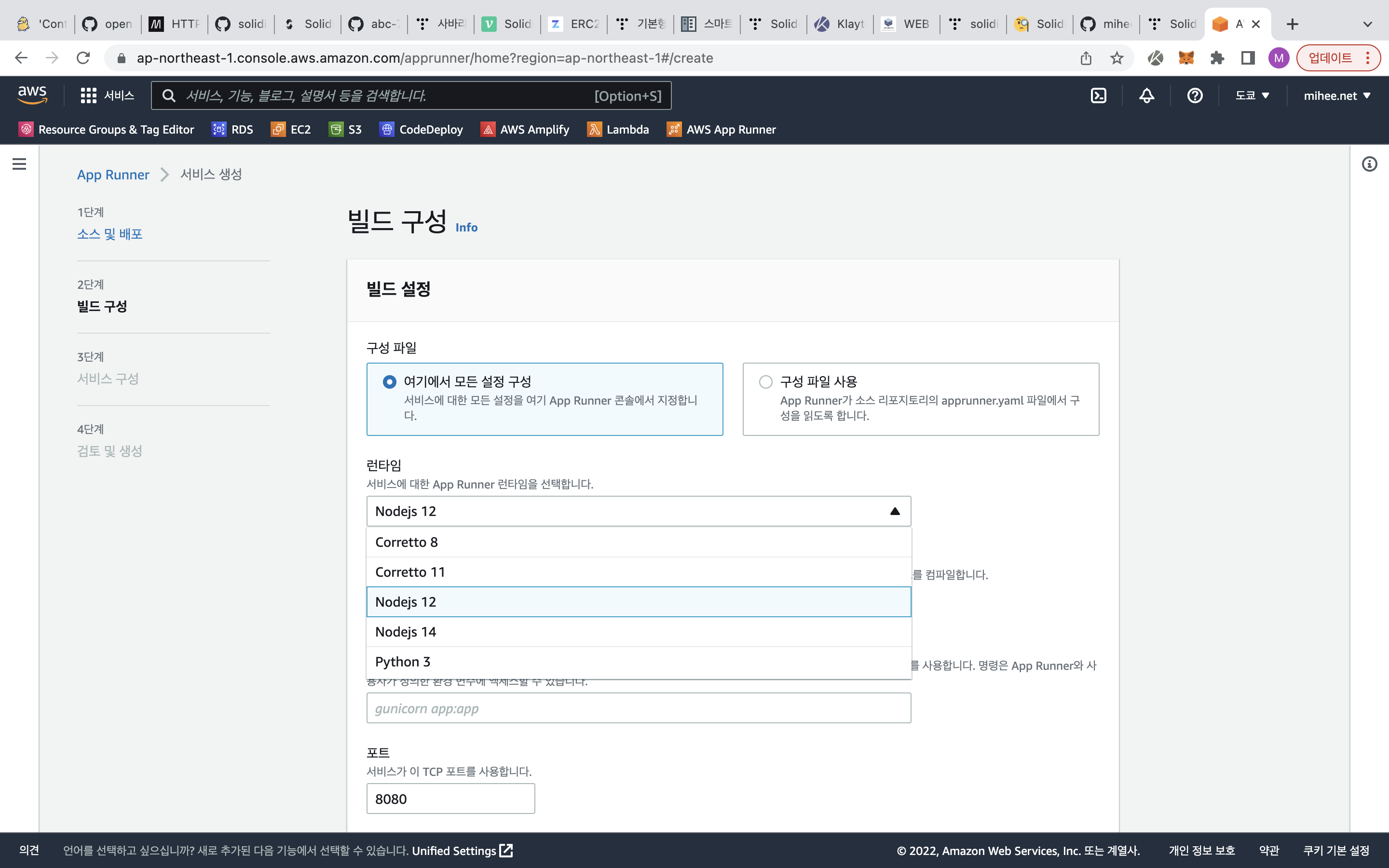Click the 의견 feedback button

click(29, 850)
